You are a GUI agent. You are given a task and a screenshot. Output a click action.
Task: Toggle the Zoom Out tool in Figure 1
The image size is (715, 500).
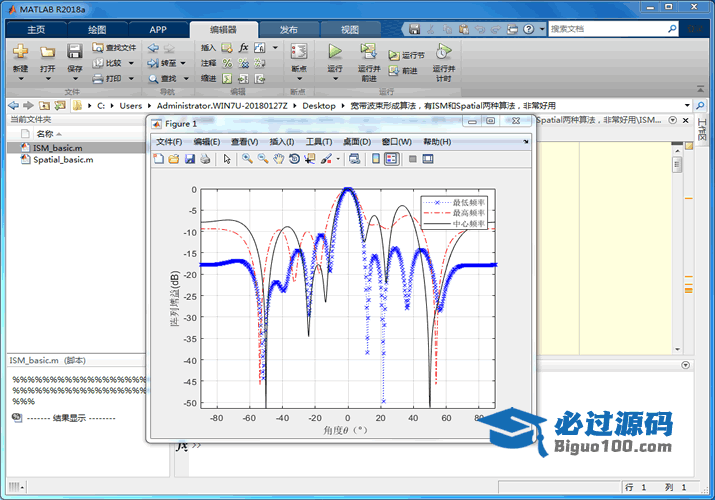[263, 159]
